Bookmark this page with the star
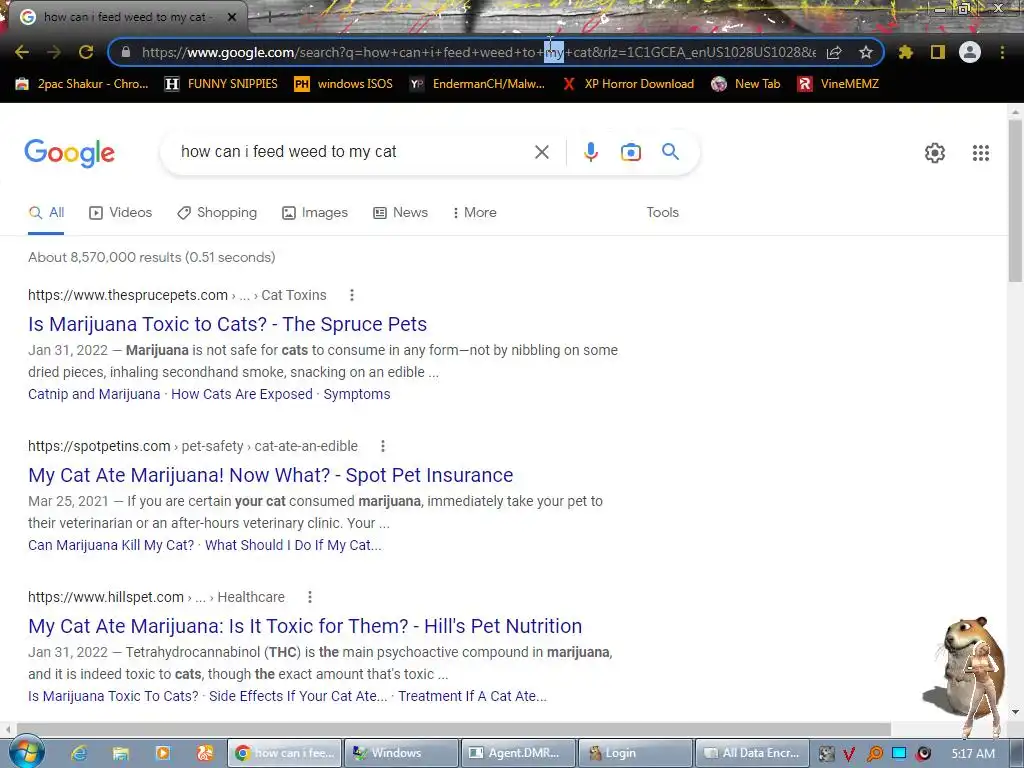 pos(866,52)
